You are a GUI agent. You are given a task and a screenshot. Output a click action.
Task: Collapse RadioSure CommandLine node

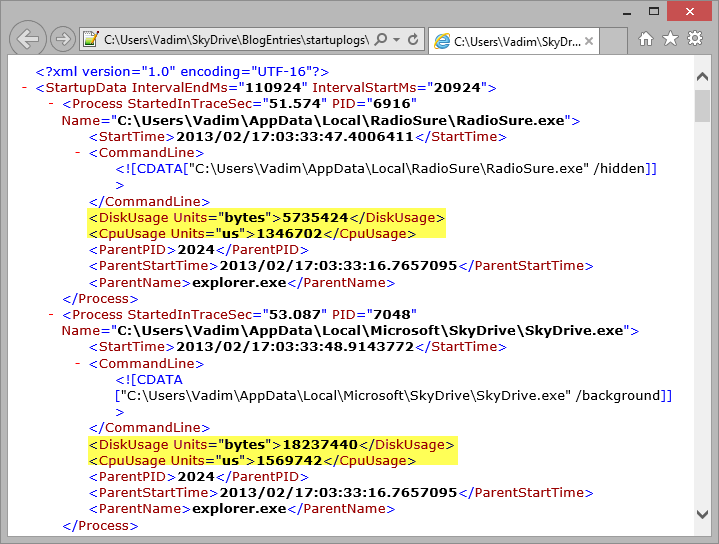click(77, 152)
